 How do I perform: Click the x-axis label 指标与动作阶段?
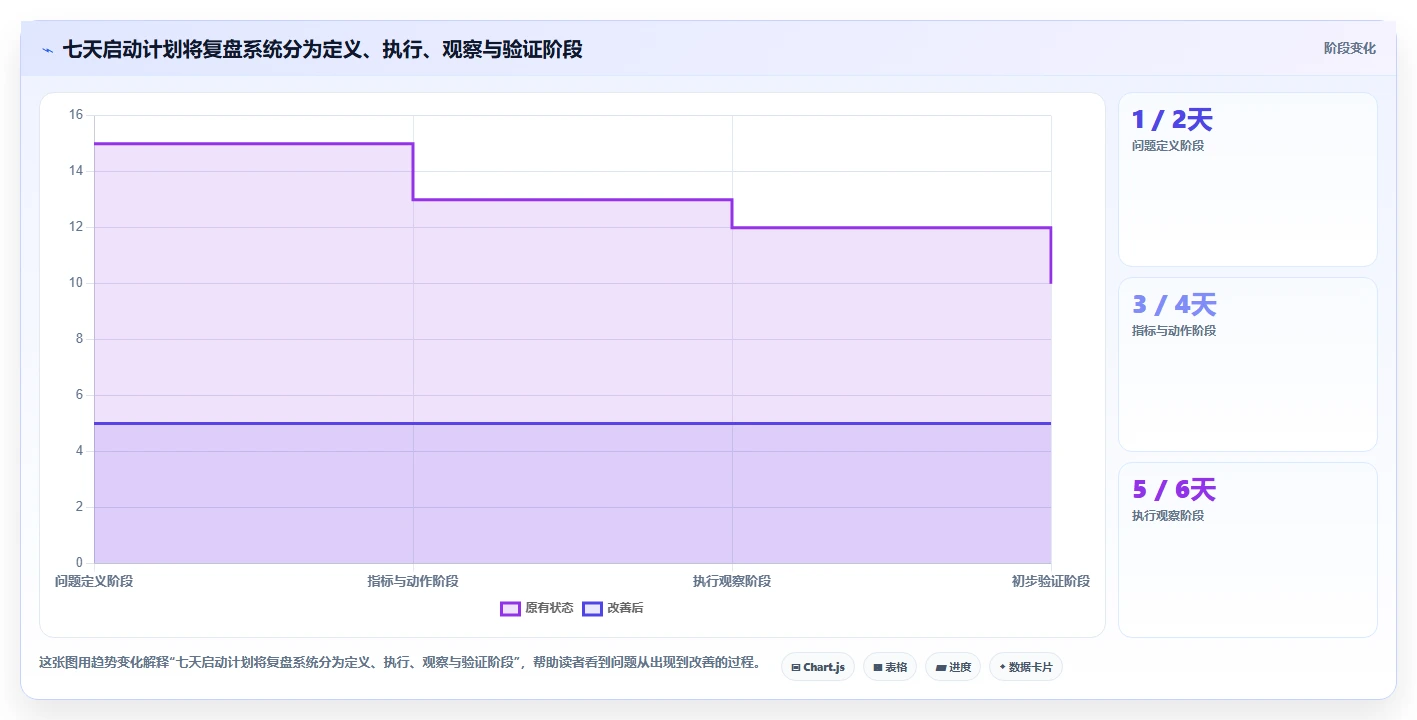coord(413,581)
